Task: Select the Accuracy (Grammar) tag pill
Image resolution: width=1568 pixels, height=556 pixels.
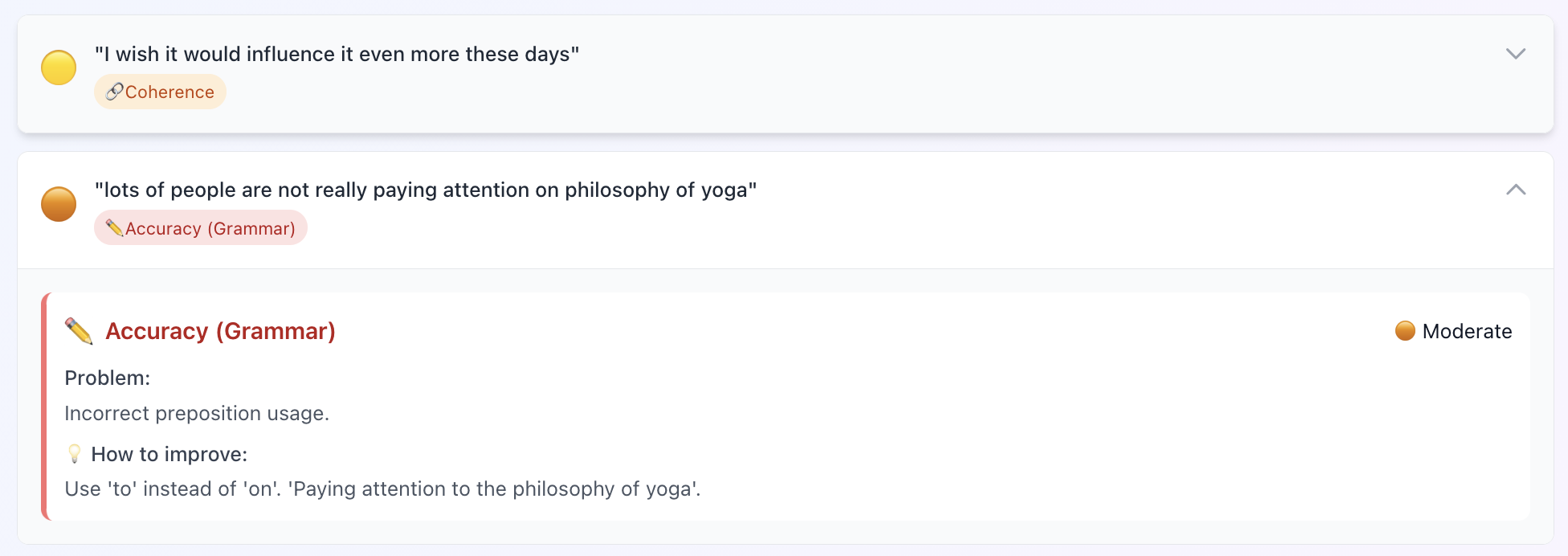Action: click(x=210, y=229)
